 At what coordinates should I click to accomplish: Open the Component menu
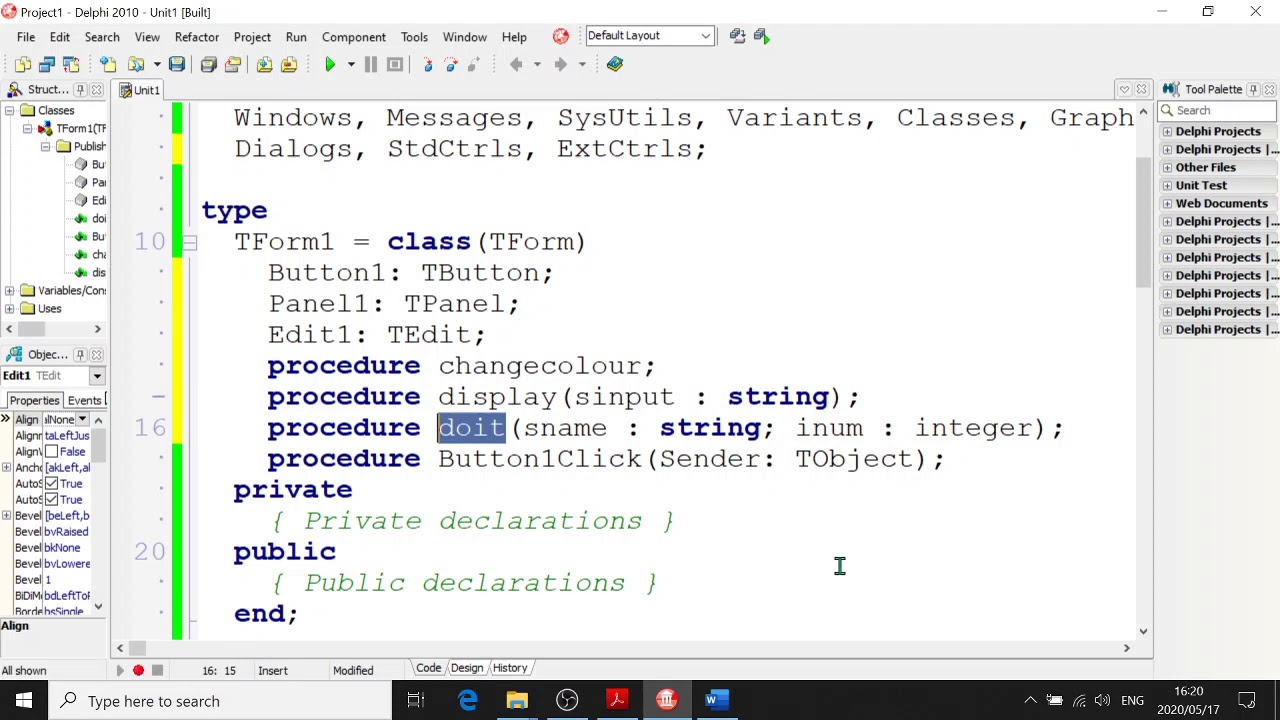coord(354,37)
